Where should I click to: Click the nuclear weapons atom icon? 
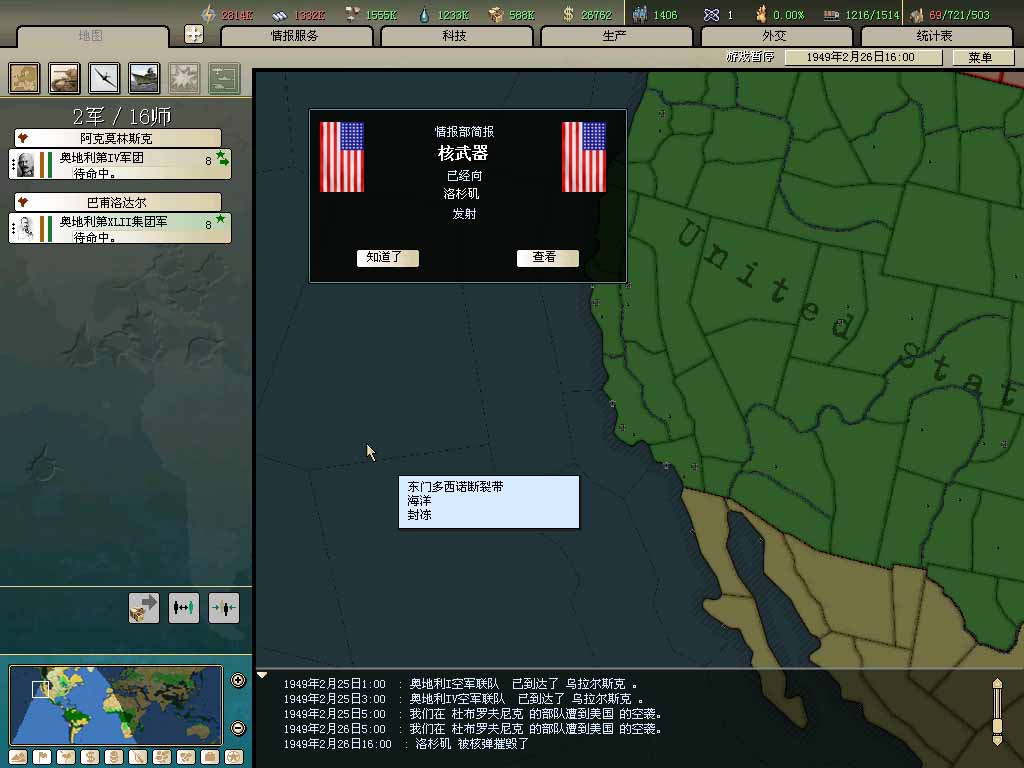(x=711, y=14)
